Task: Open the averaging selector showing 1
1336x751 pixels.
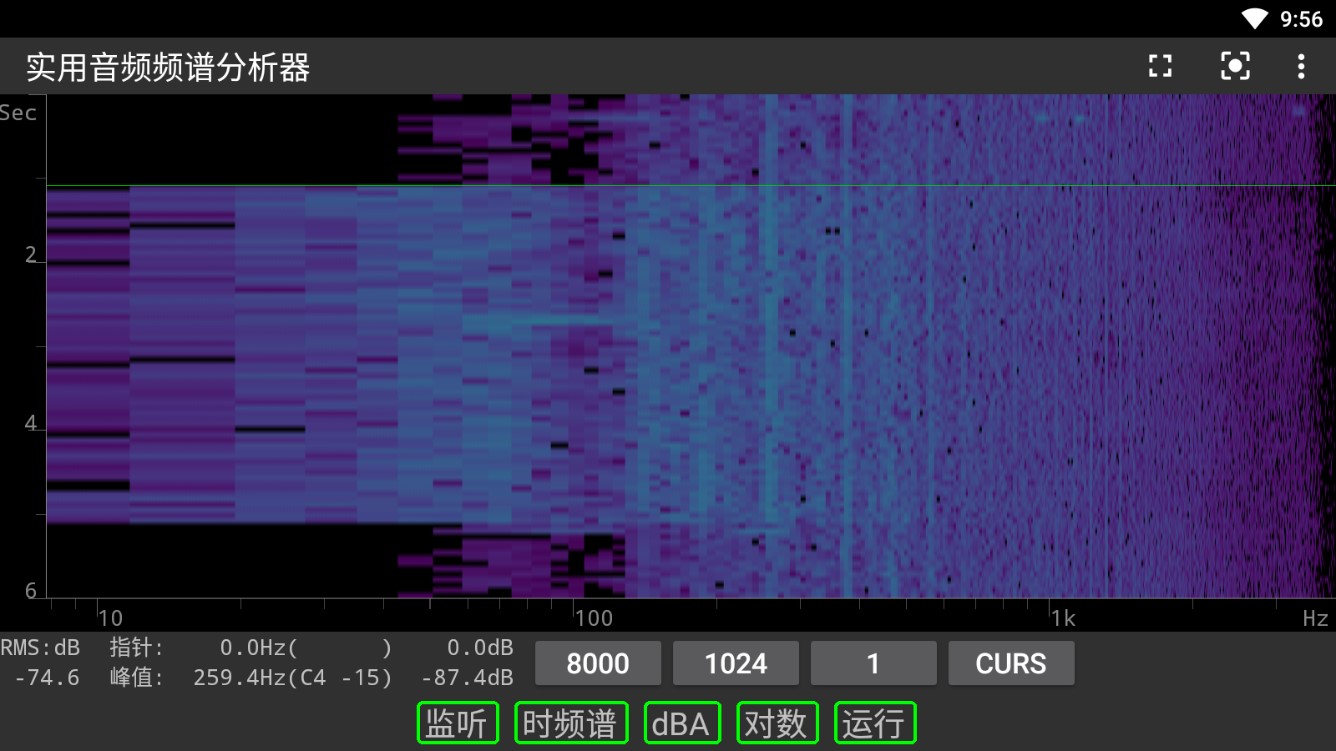Action: (x=873, y=663)
